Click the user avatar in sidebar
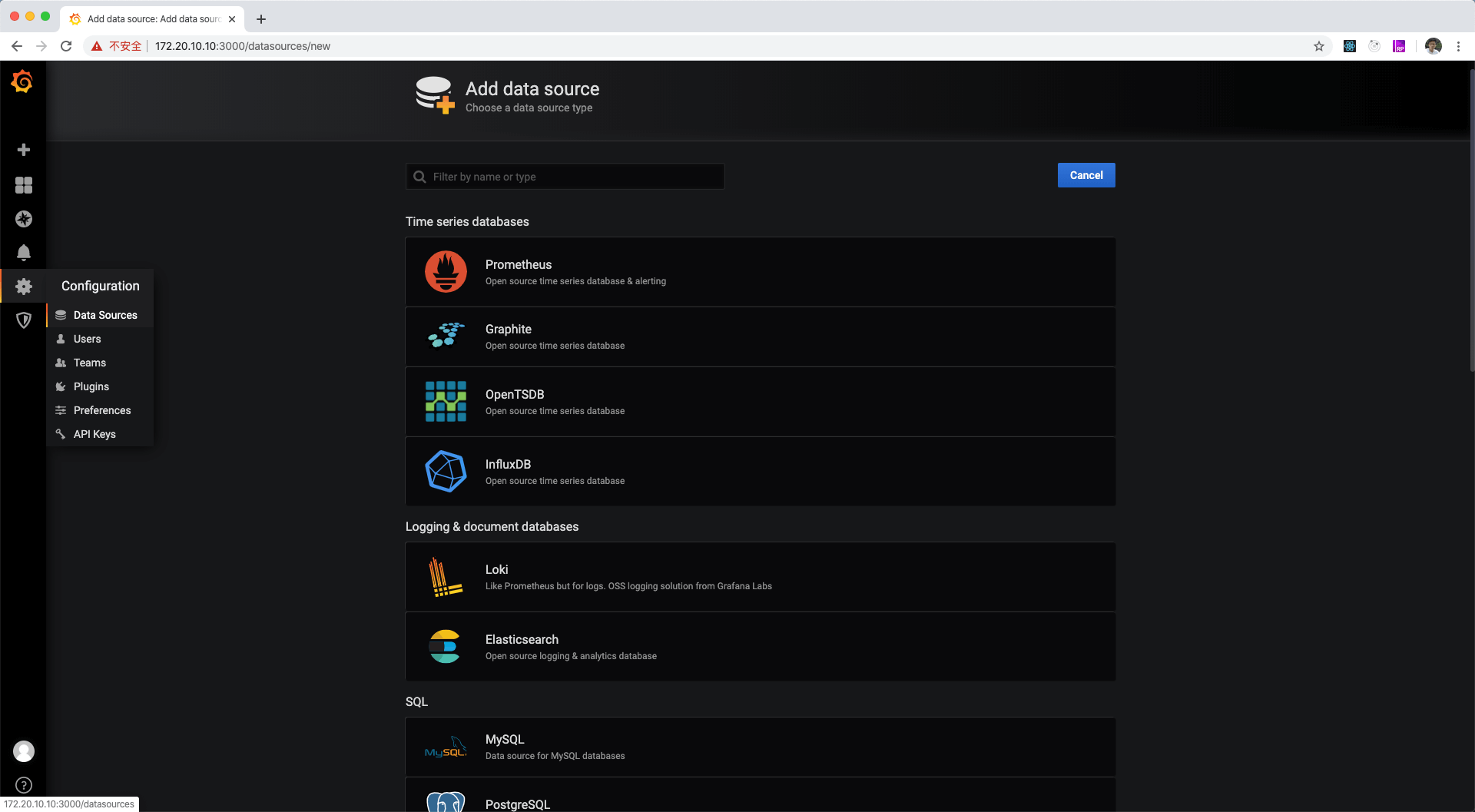Viewport: 1475px width, 812px height. click(x=24, y=751)
